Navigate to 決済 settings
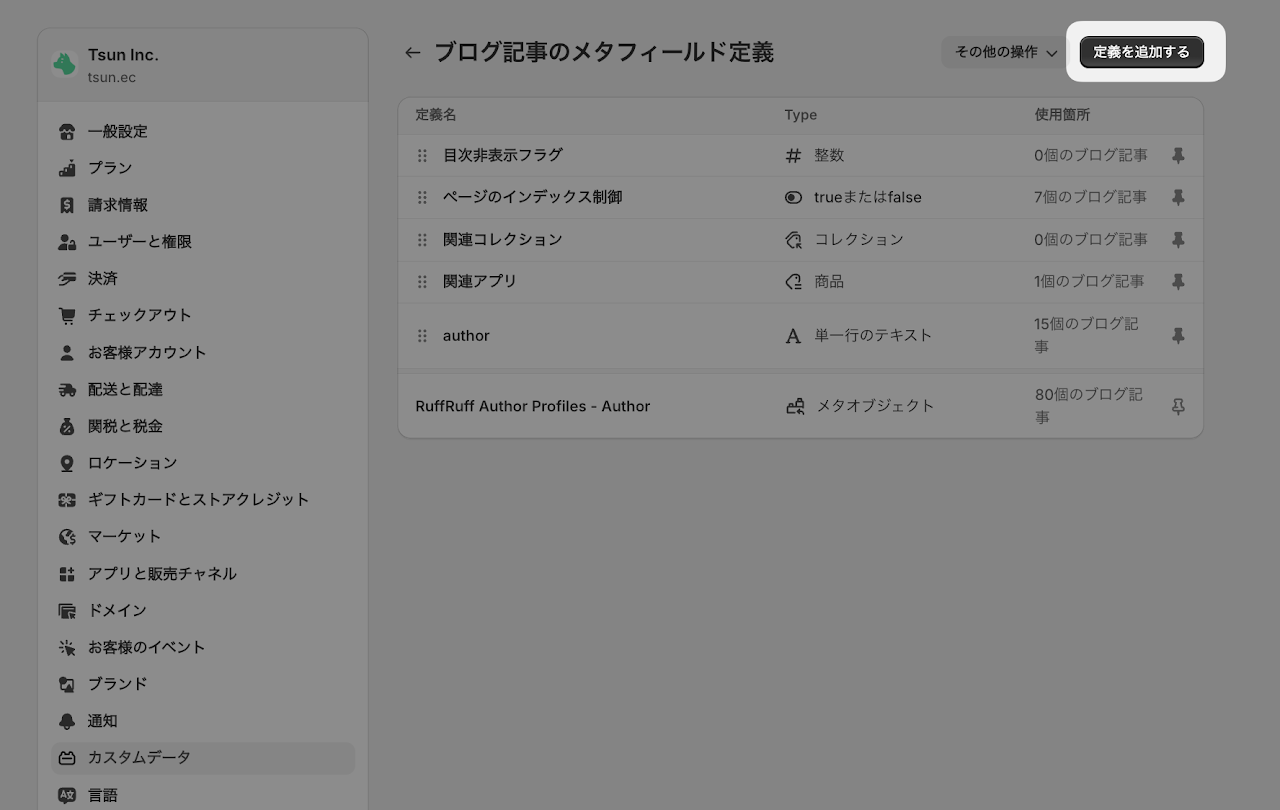The width and height of the screenshot is (1280, 810). (x=203, y=279)
